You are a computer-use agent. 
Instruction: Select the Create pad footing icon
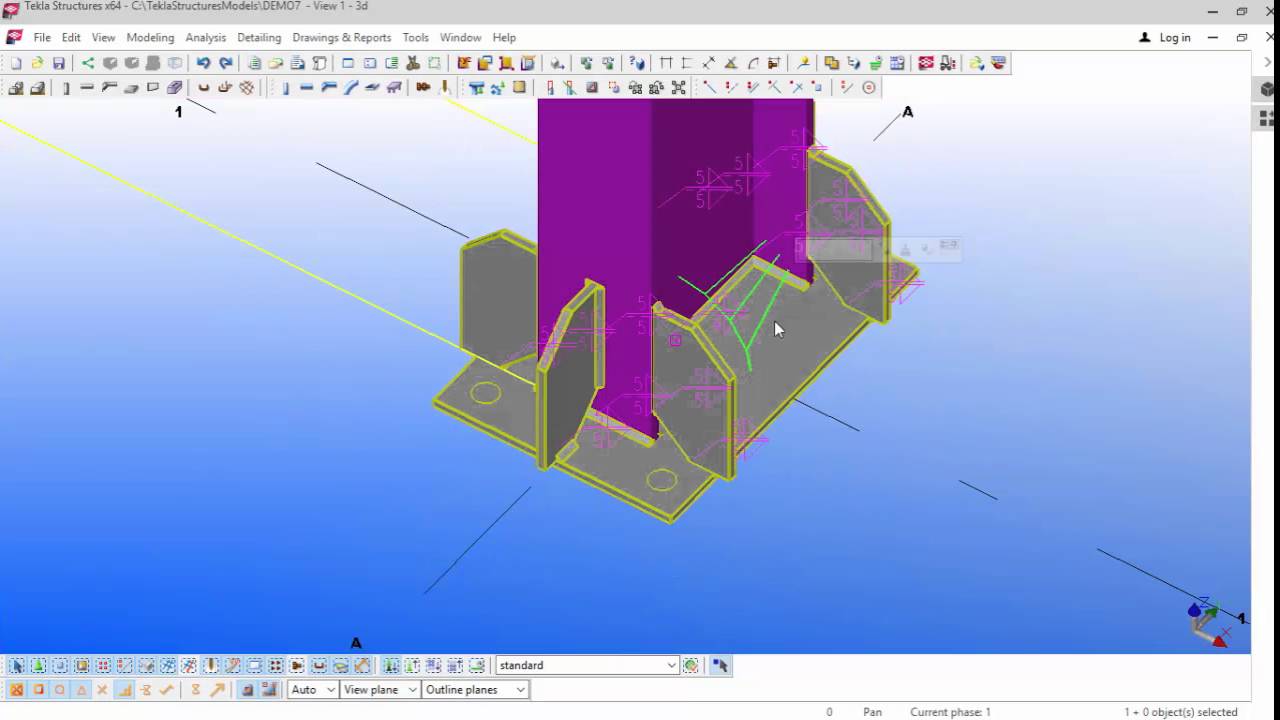click(16, 88)
